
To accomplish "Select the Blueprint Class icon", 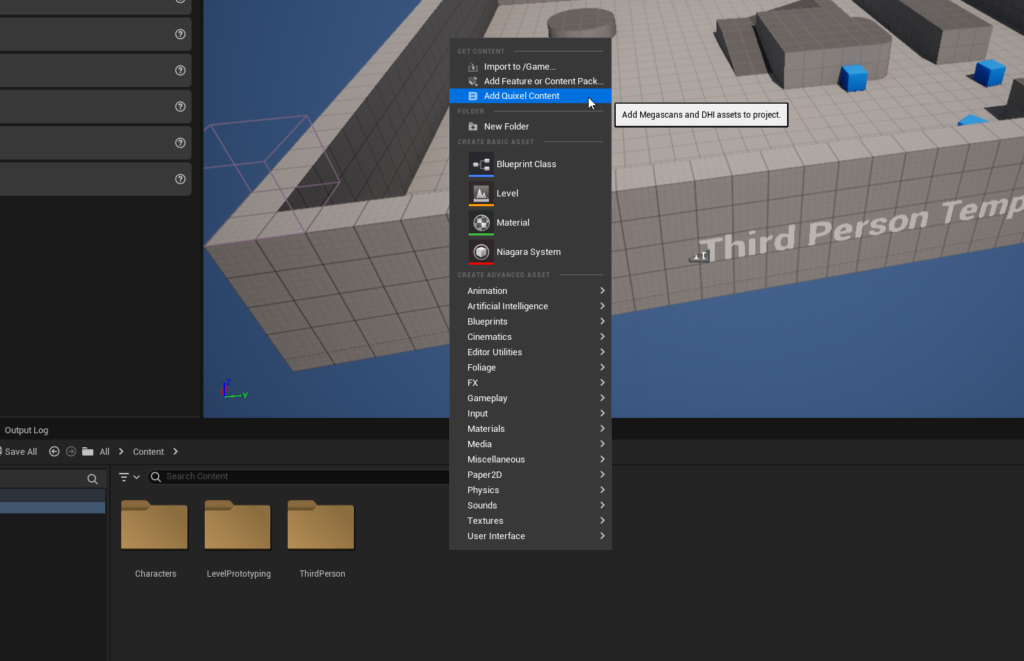I will point(483,164).
